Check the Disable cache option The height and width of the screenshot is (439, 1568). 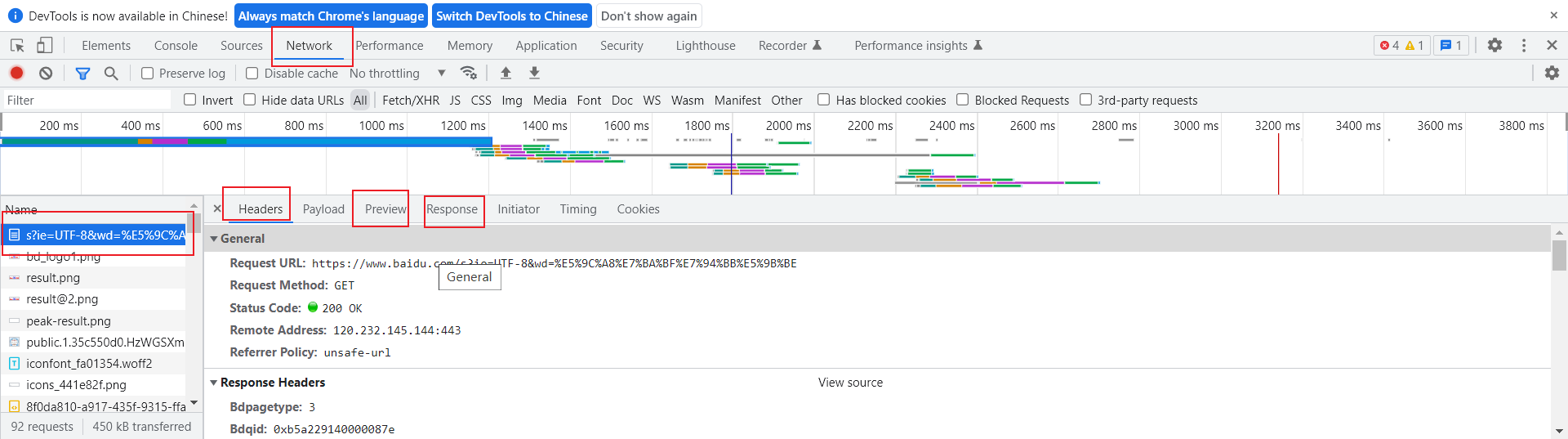[252, 74]
